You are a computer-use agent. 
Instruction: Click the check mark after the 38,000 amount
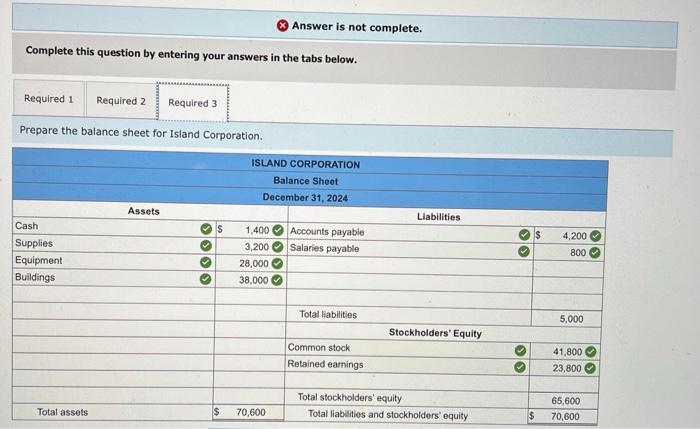click(x=277, y=280)
